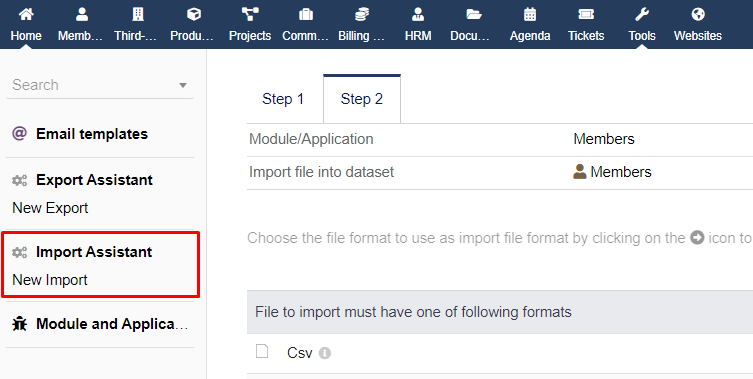Open the Home module icon
The image size is (753, 379).
pyautogui.click(x=26, y=14)
